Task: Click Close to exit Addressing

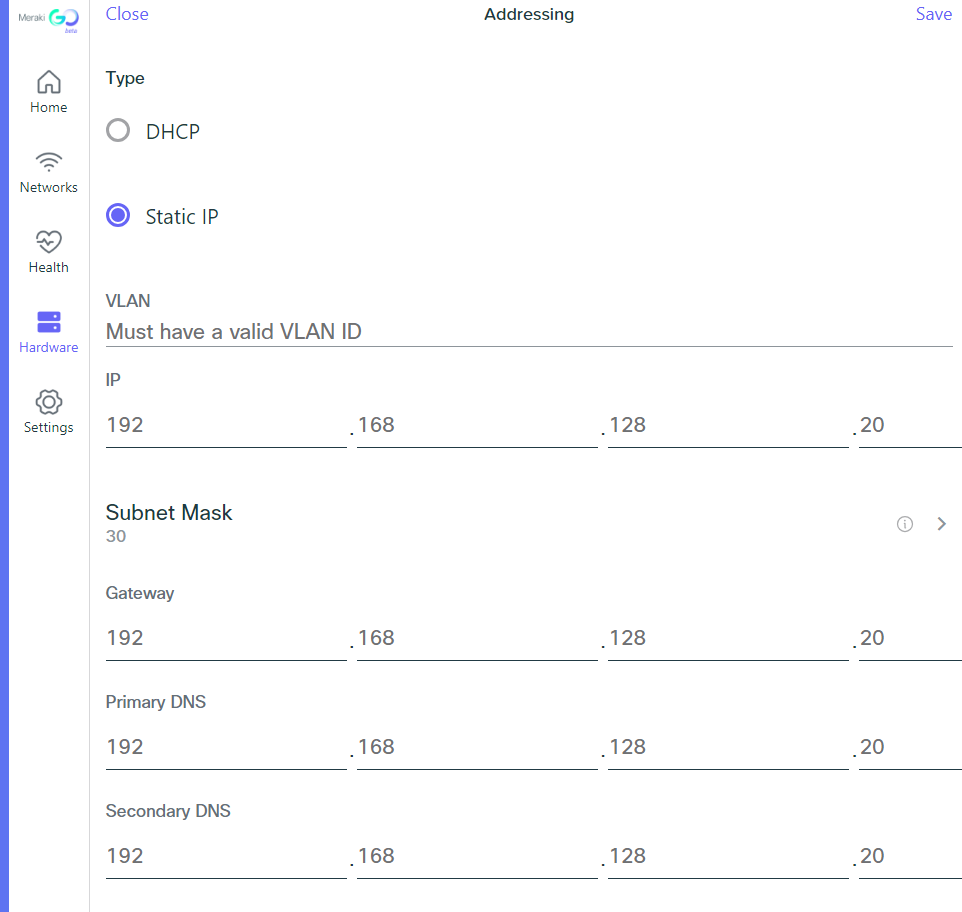Action: click(x=127, y=14)
